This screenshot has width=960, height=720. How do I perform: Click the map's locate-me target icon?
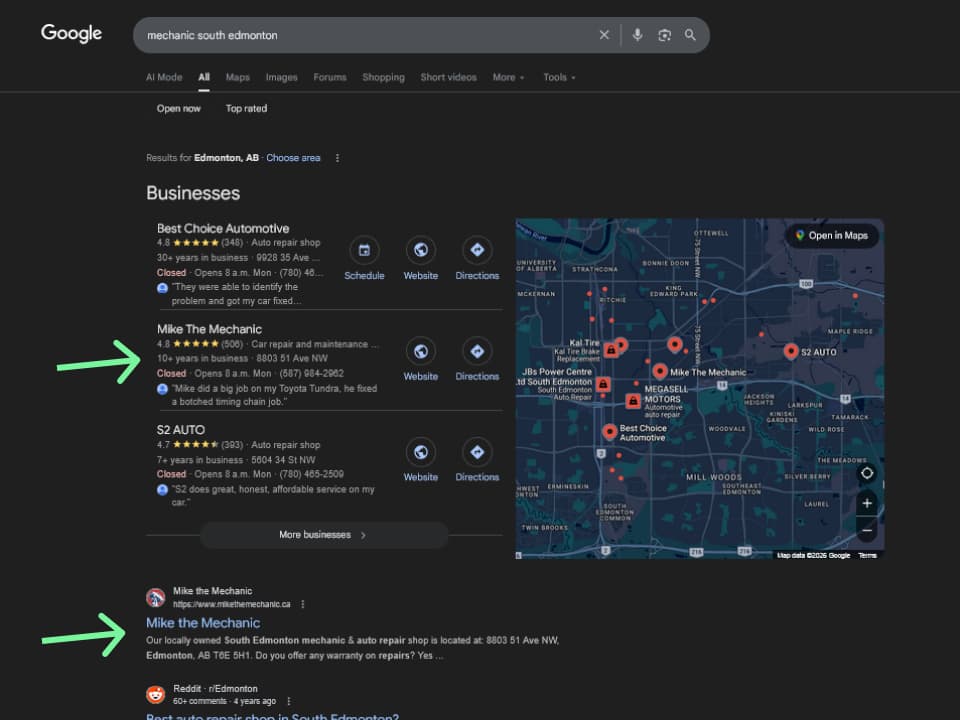coord(867,473)
